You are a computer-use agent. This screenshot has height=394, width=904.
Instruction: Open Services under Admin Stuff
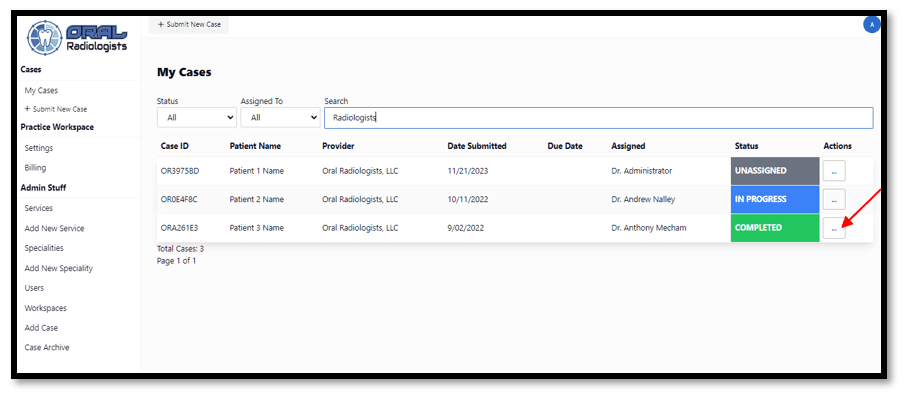pyautogui.click(x=39, y=208)
